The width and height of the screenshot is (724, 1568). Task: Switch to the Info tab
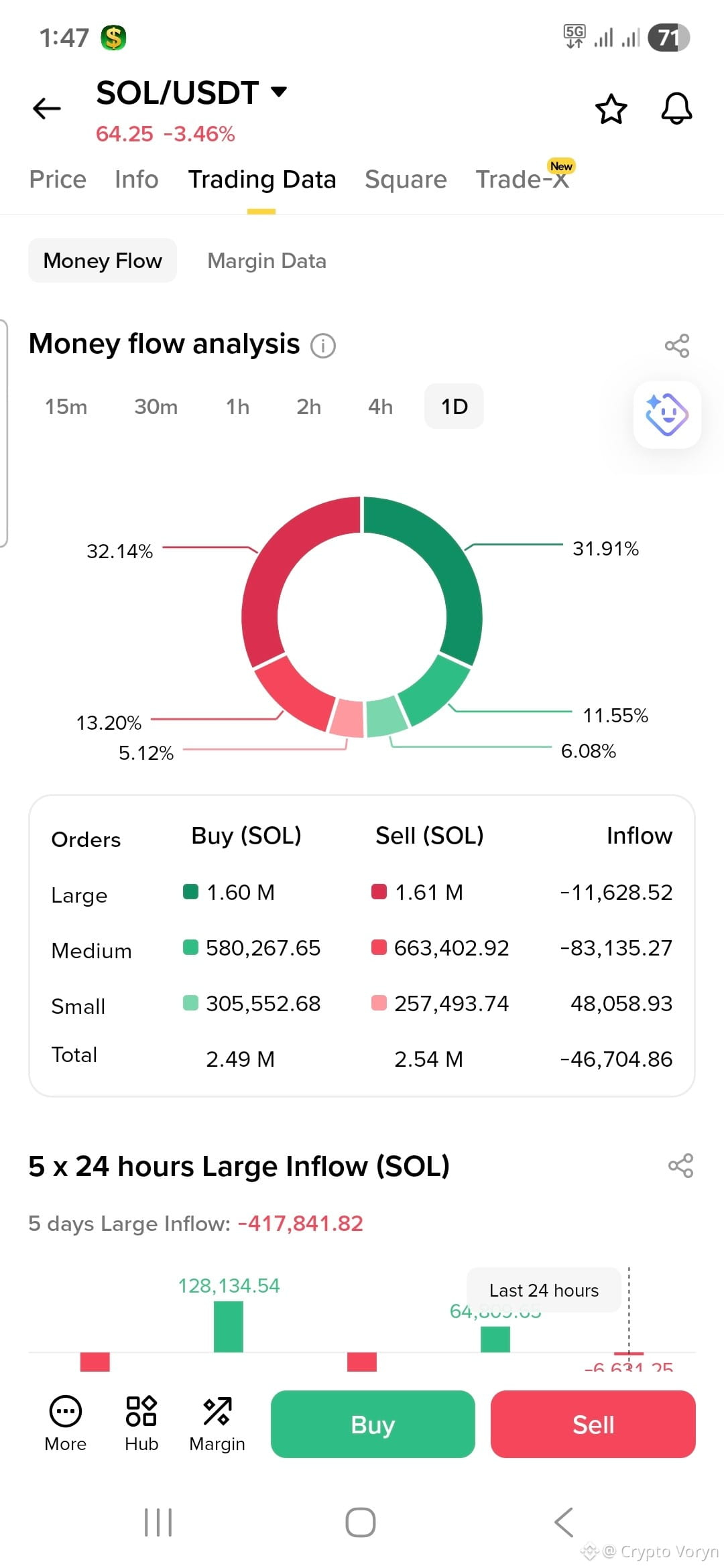[136, 180]
